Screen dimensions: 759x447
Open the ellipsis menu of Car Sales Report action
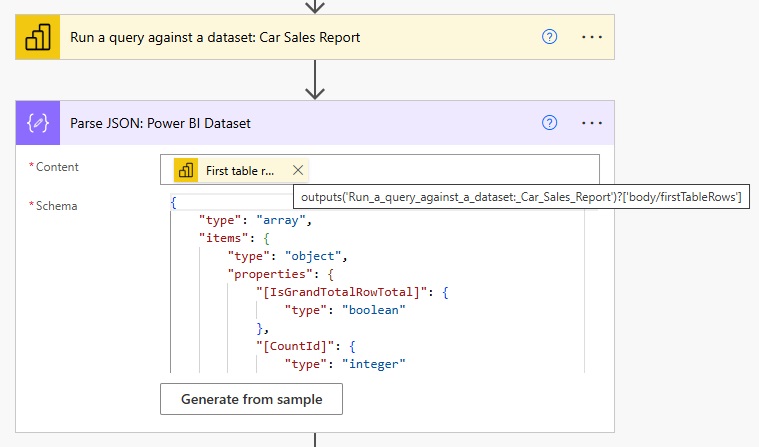pos(592,37)
